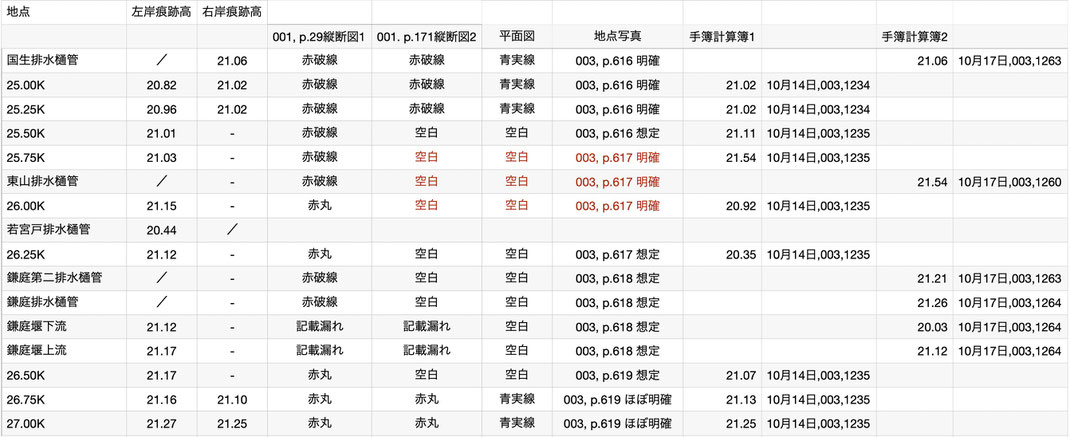Select the 26.50K row label
The image size is (1070, 437).
pos(26,376)
